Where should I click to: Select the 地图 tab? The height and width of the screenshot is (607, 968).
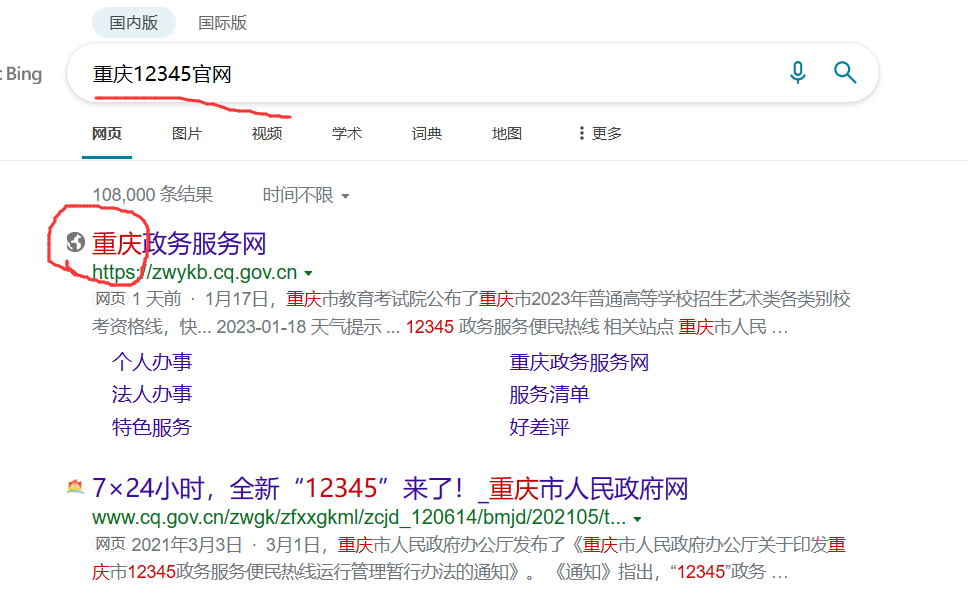click(x=507, y=133)
